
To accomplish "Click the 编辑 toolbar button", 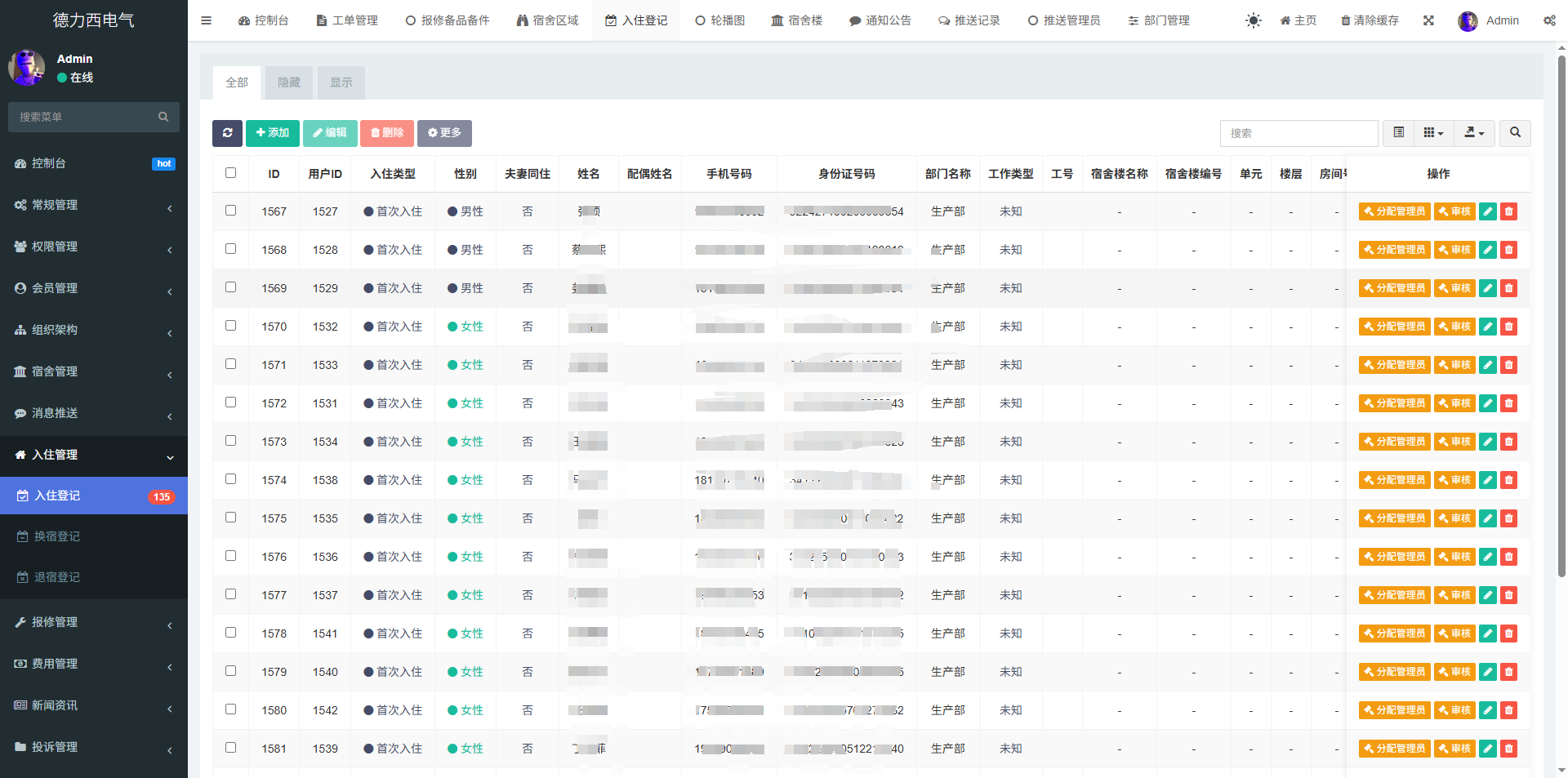I will 330,133.
